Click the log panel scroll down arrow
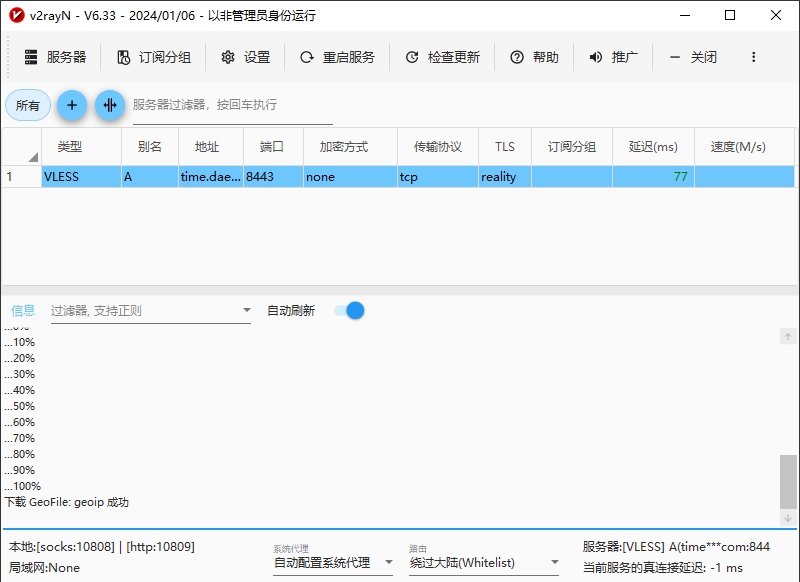 pos(788,517)
